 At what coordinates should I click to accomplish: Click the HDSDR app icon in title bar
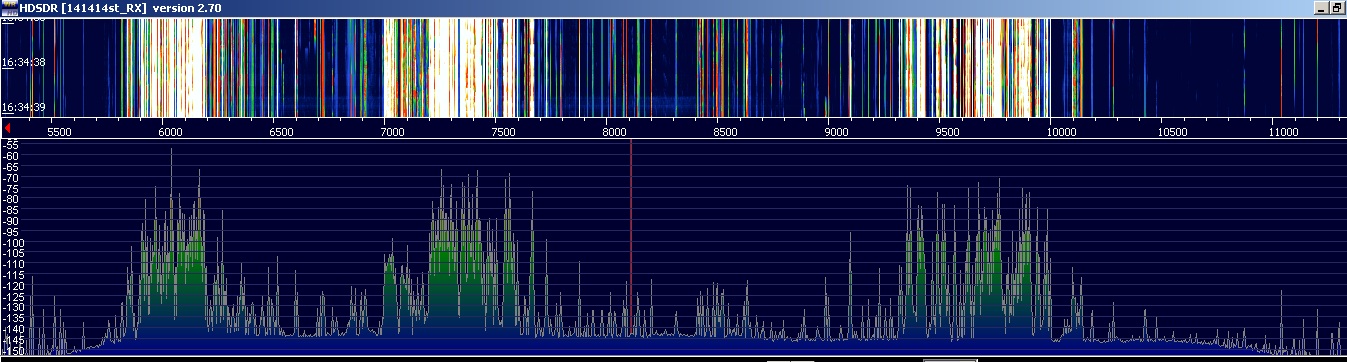pyautogui.click(x=9, y=8)
